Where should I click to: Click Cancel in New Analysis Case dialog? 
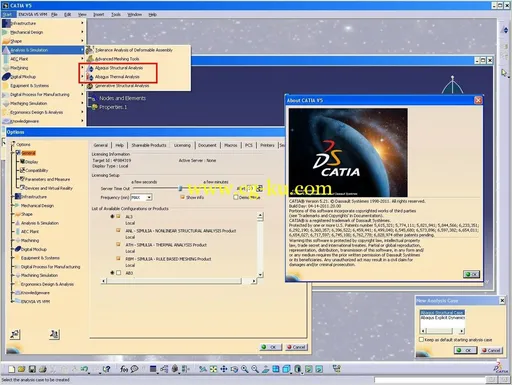tap(491, 350)
